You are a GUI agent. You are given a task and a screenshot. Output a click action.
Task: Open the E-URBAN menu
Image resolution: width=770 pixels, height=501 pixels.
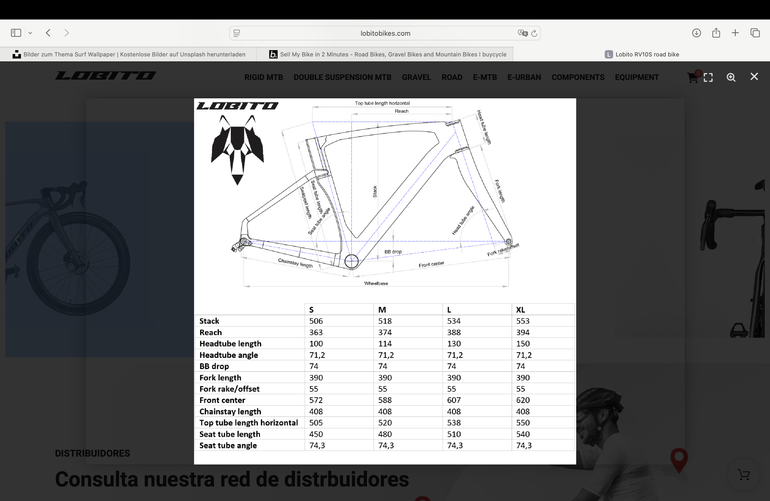point(524,78)
